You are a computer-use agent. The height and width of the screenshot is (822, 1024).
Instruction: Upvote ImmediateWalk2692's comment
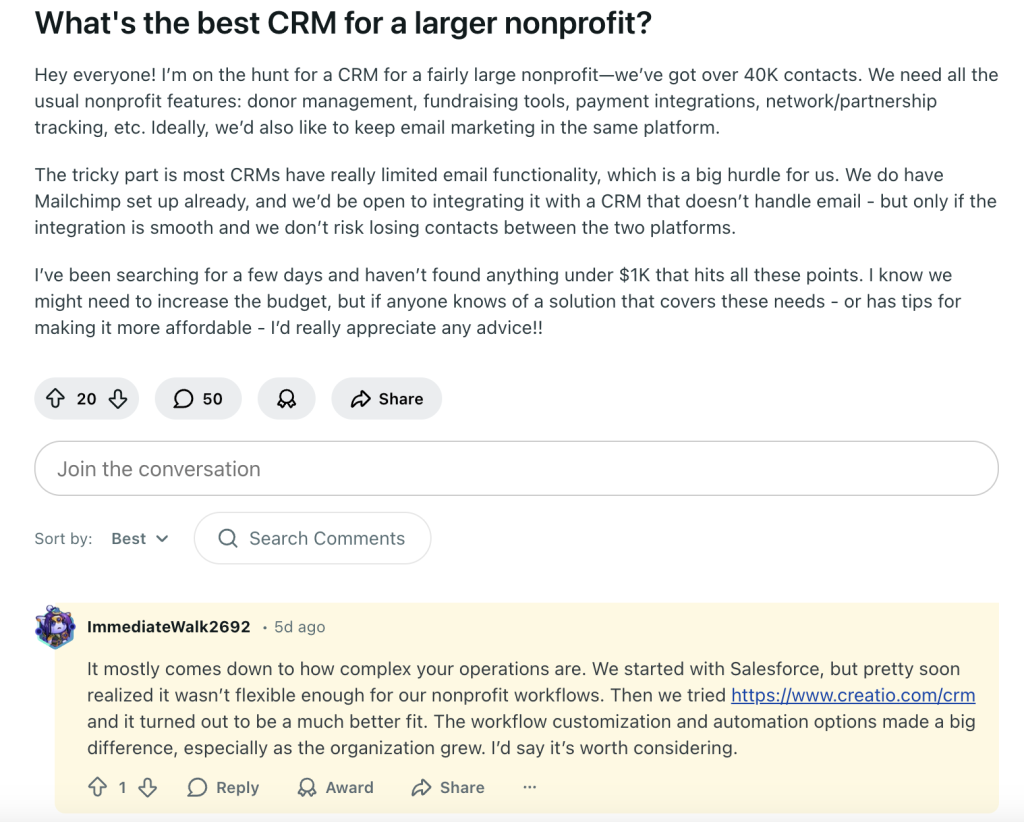[x=97, y=788]
